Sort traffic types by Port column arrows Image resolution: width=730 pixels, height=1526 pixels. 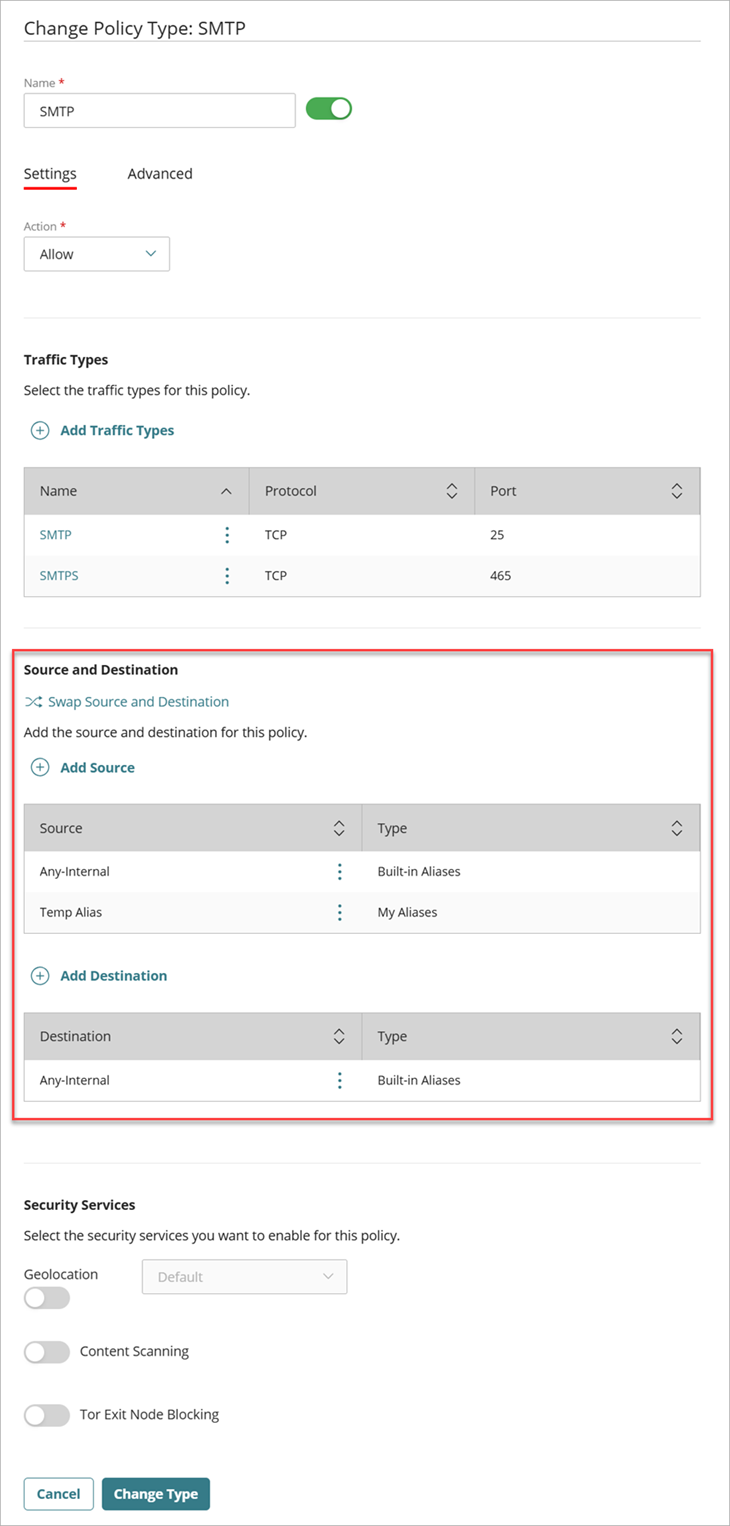point(677,491)
